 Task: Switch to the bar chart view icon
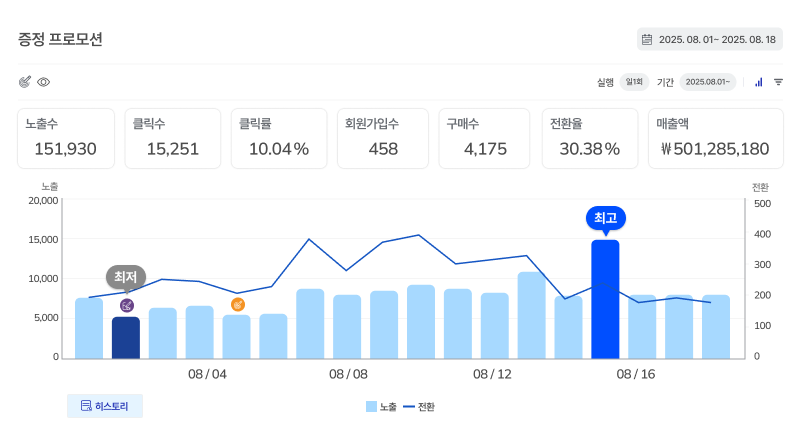pyautogui.click(x=758, y=82)
